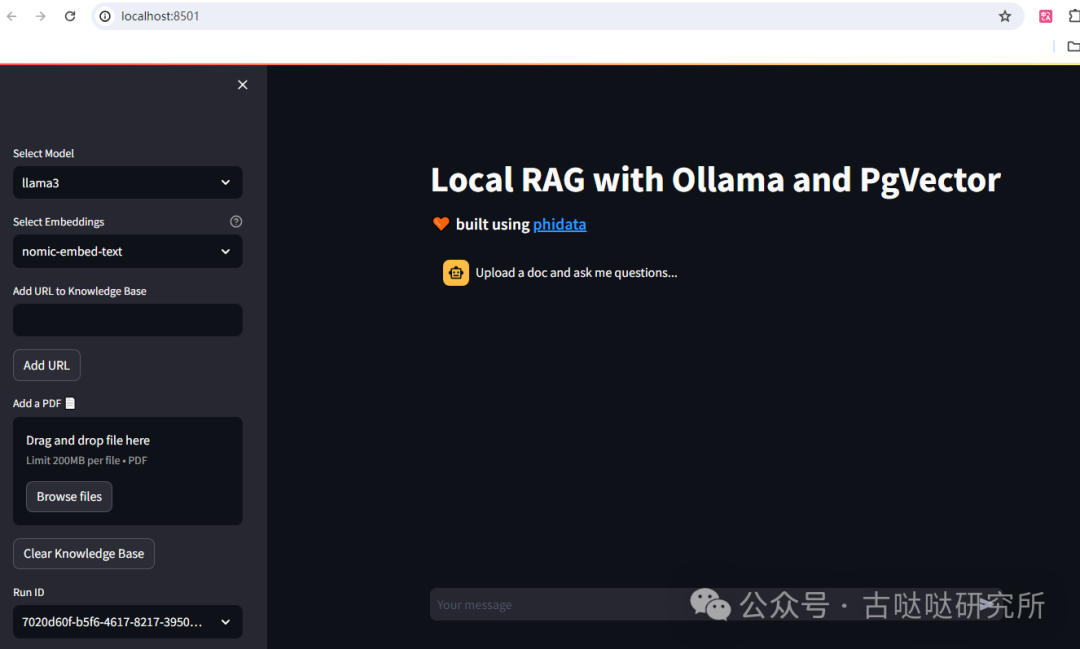Click the browser forward arrow
1080x649 pixels.
pos(41,16)
